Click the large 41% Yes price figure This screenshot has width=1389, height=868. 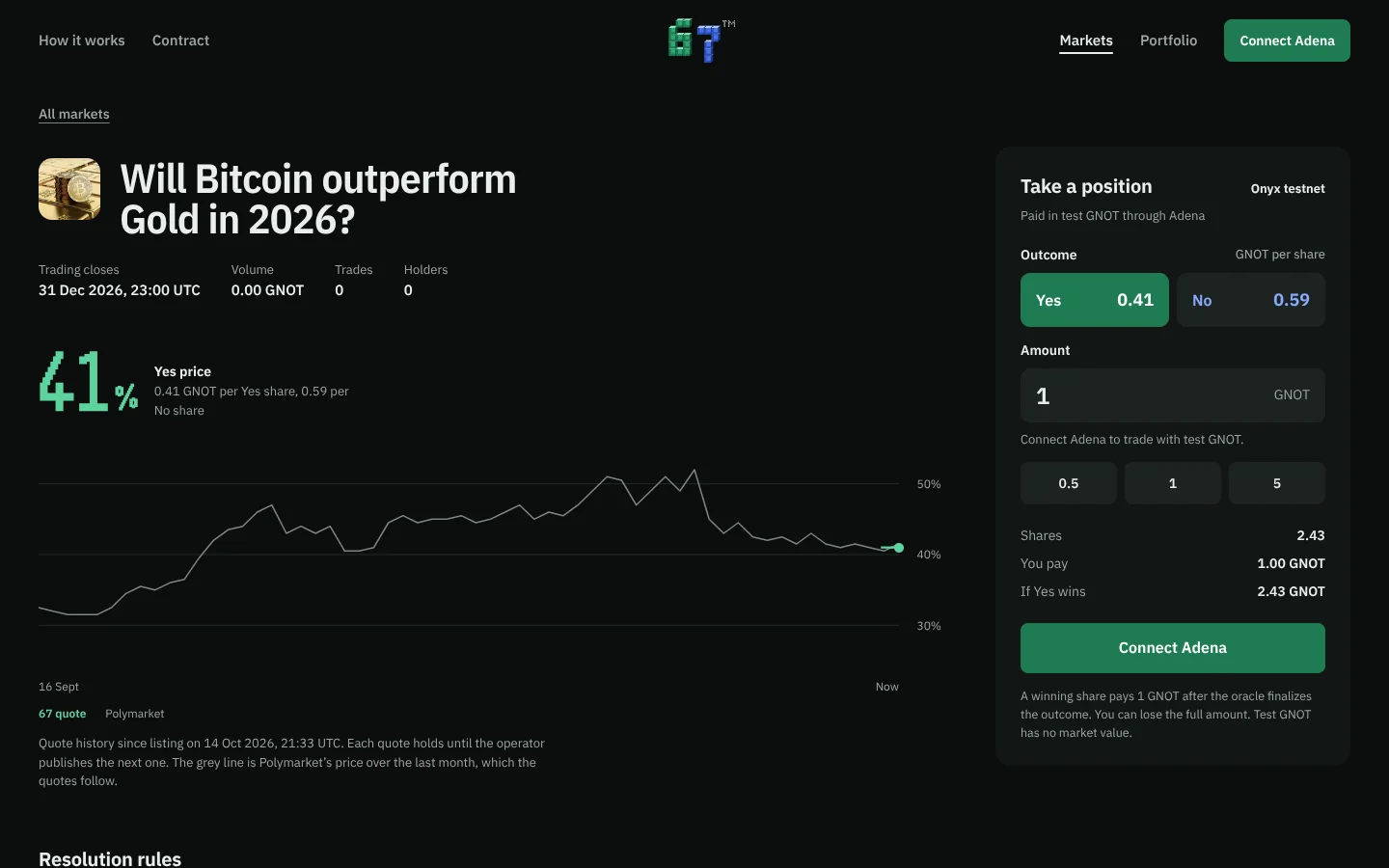tap(88, 382)
